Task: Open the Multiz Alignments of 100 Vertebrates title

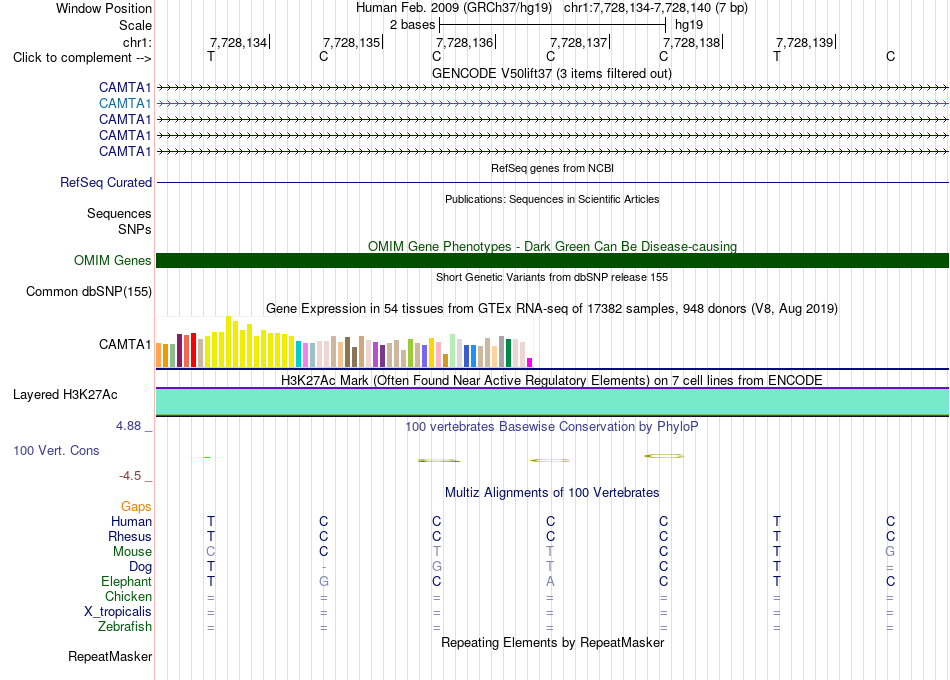Action: [552, 493]
